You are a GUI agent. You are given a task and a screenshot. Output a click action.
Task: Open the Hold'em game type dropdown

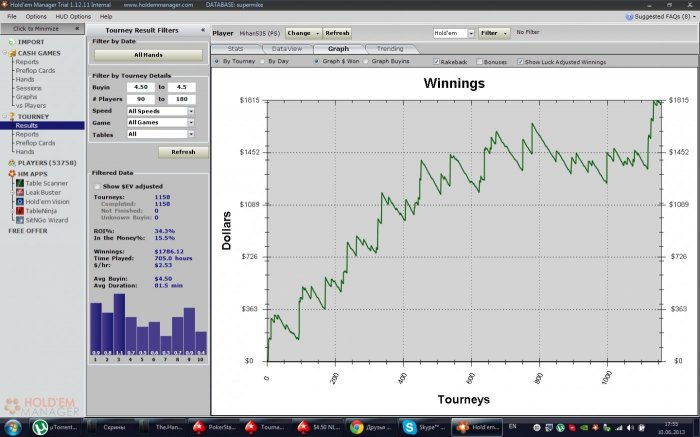pos(471,33)
